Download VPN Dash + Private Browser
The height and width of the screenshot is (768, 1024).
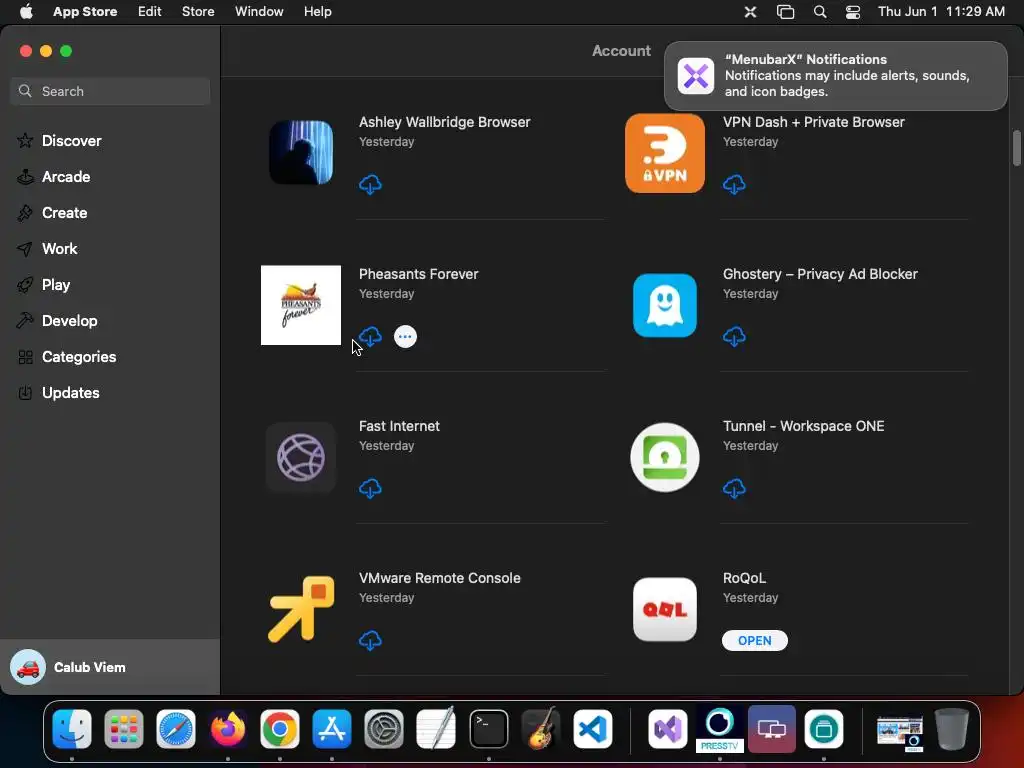click(x=734, y=185)
